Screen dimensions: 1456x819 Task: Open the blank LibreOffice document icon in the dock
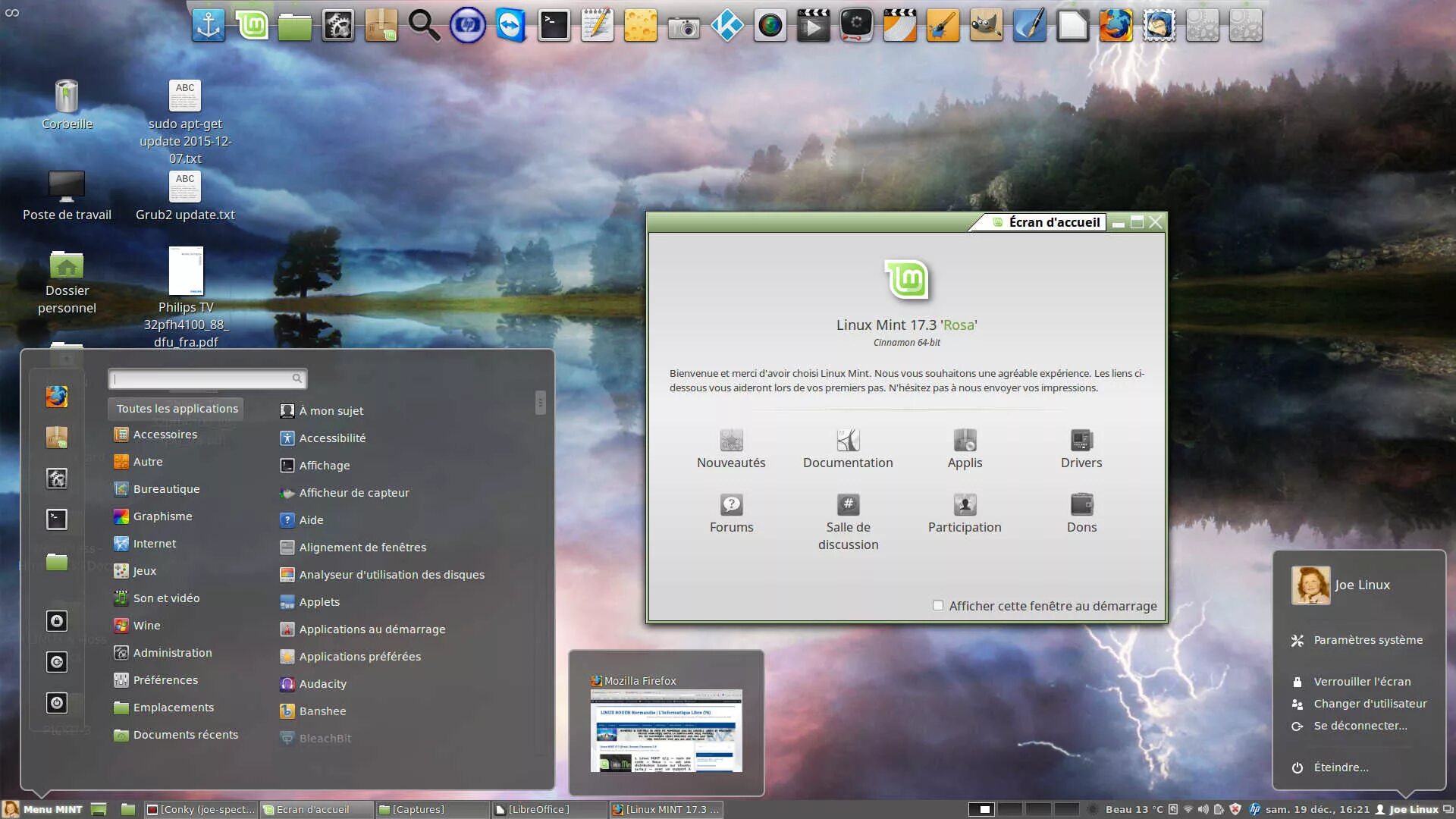tap(1073, 26)
